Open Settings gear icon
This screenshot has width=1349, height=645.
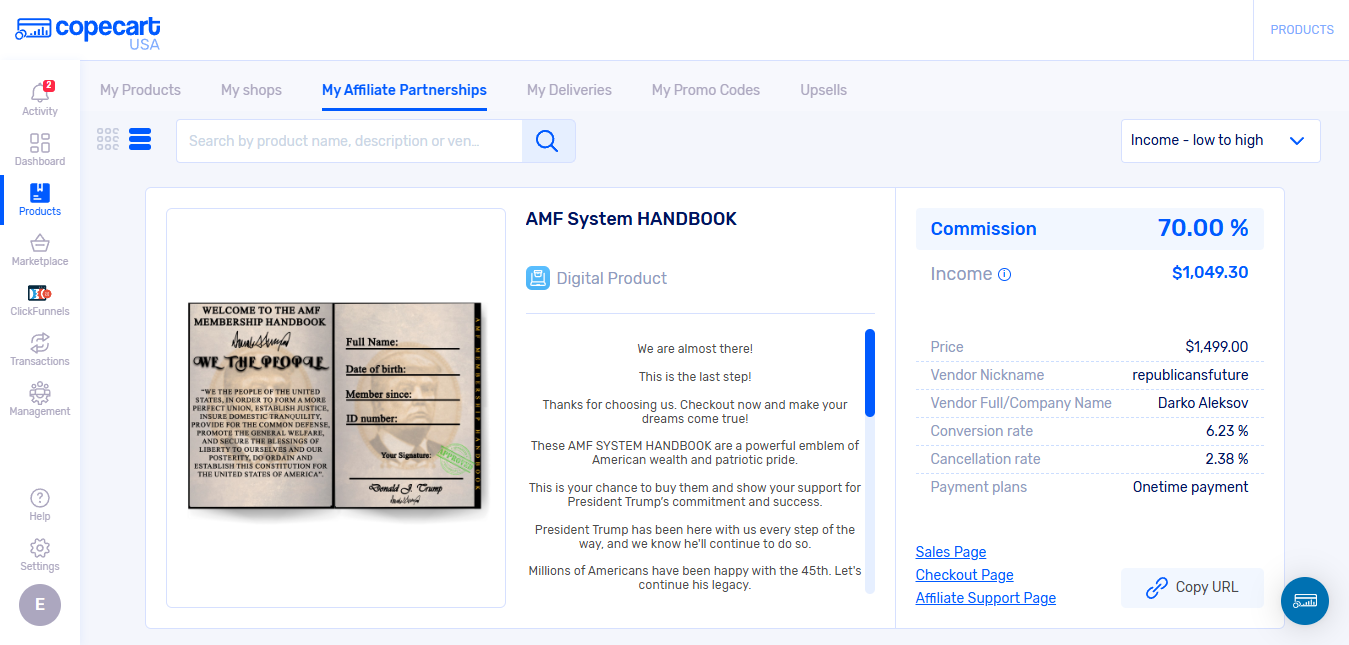40,548
